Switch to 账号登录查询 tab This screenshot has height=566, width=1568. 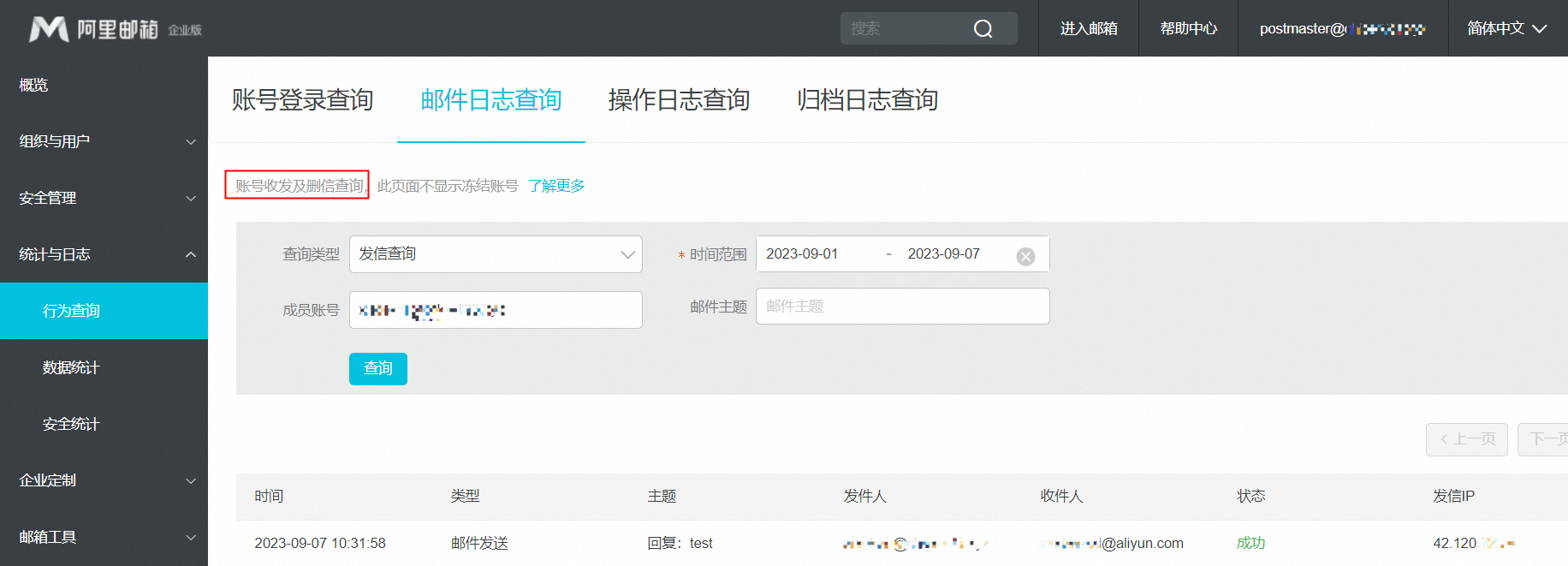click(302, 100)
